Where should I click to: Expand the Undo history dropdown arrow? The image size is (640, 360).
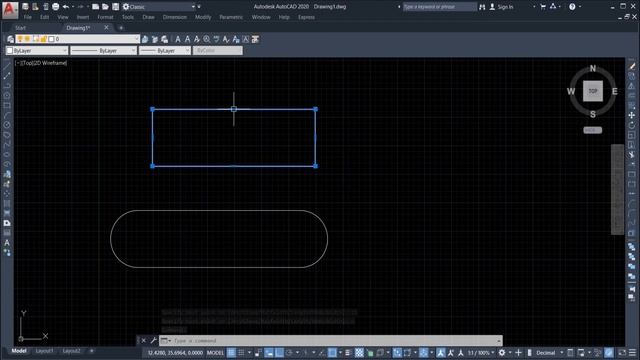tap(73, 7)
